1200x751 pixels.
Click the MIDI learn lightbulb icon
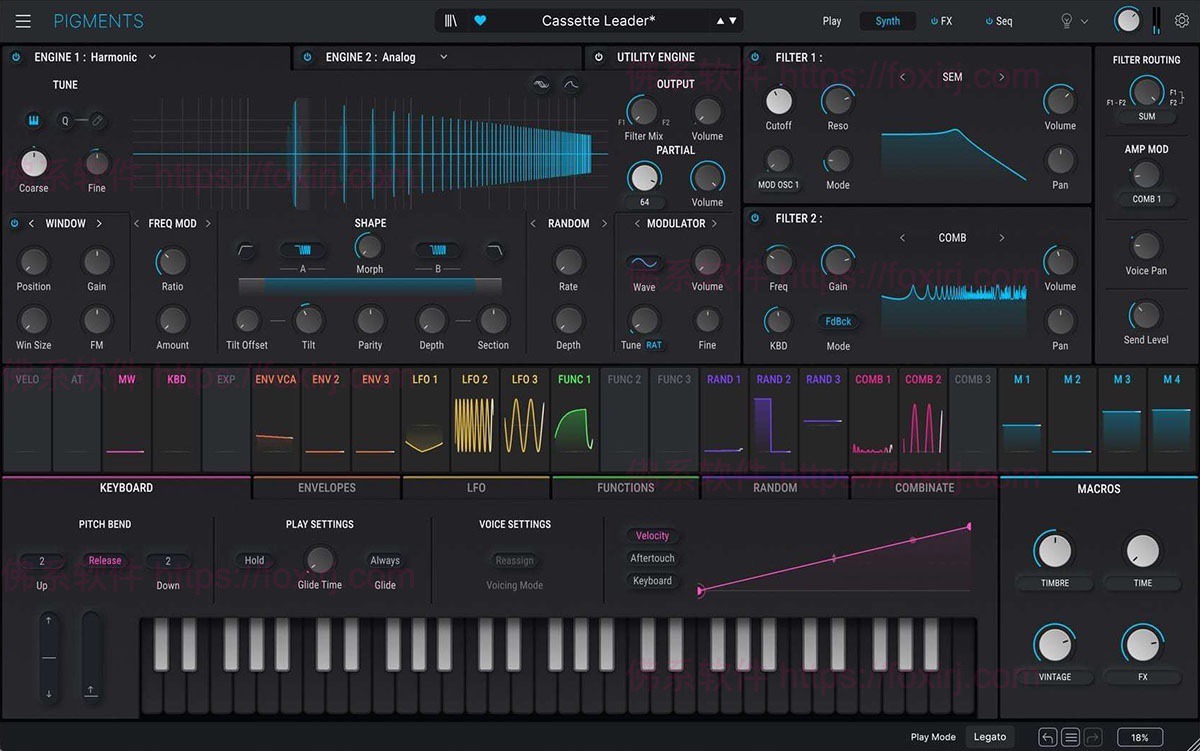pyautogui.click(x=1067, y=20)
